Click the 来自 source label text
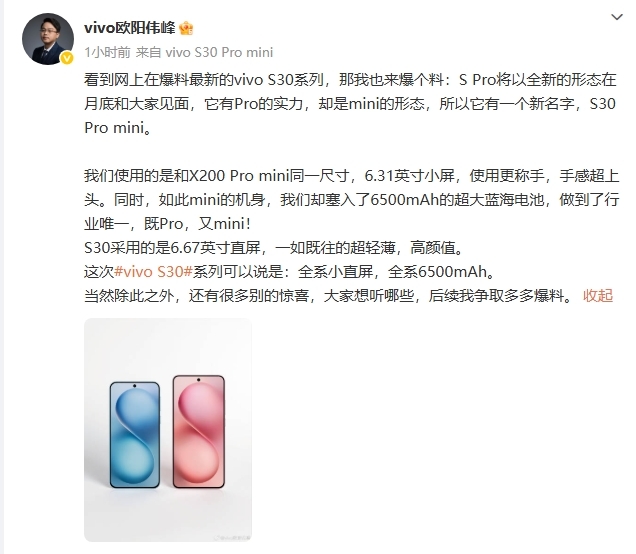 pos(148,52)
